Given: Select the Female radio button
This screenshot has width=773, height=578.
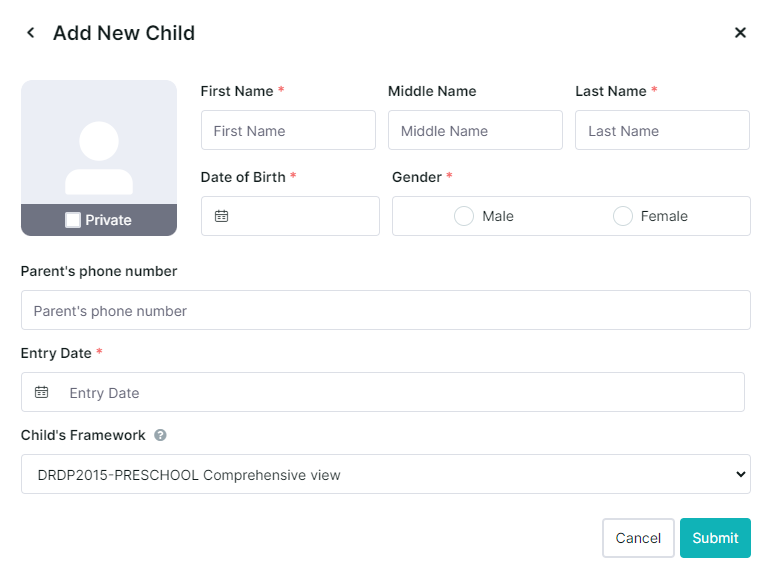Looking at the screenshot, I should coord(623,216).
